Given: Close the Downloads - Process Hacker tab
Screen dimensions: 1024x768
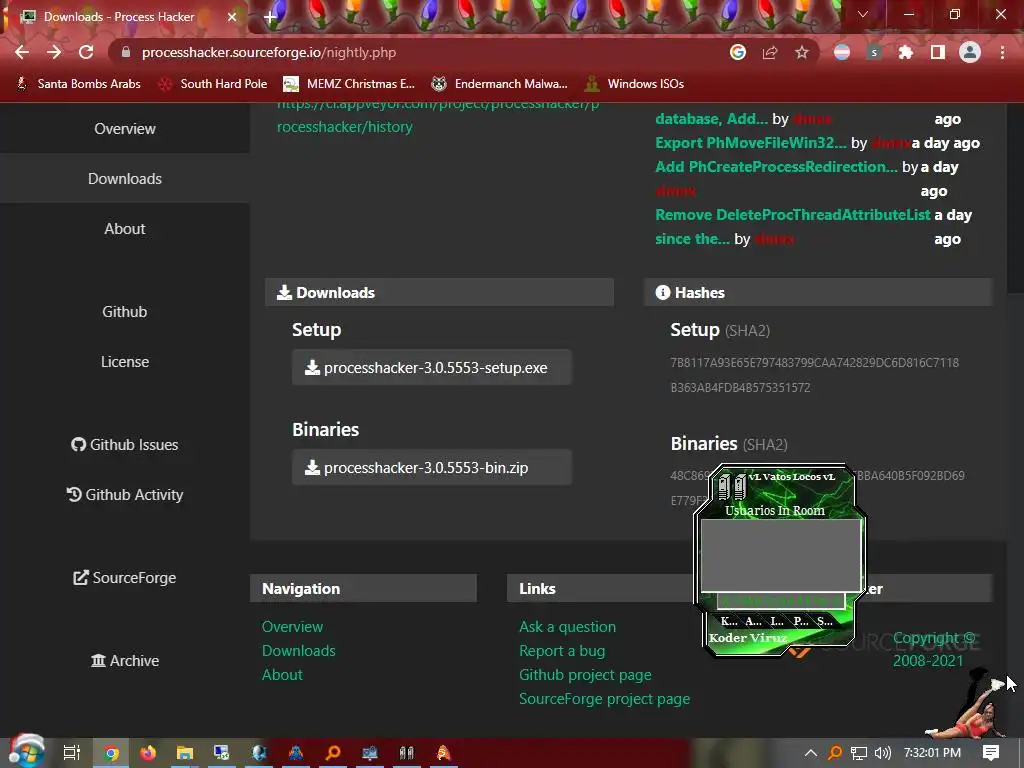Looking at the screenshot, I should (x=232, y=17).
